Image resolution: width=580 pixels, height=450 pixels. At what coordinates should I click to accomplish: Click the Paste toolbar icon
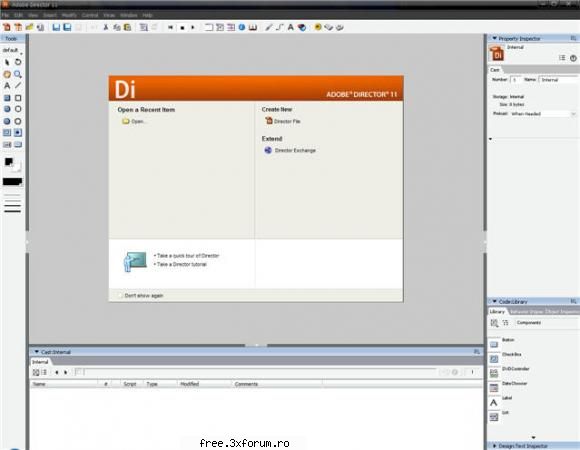128,27
